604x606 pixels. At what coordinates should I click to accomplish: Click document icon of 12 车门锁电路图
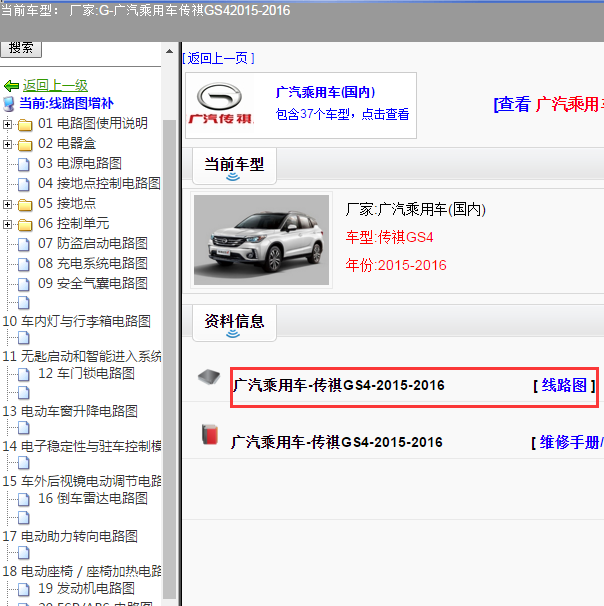24,374
